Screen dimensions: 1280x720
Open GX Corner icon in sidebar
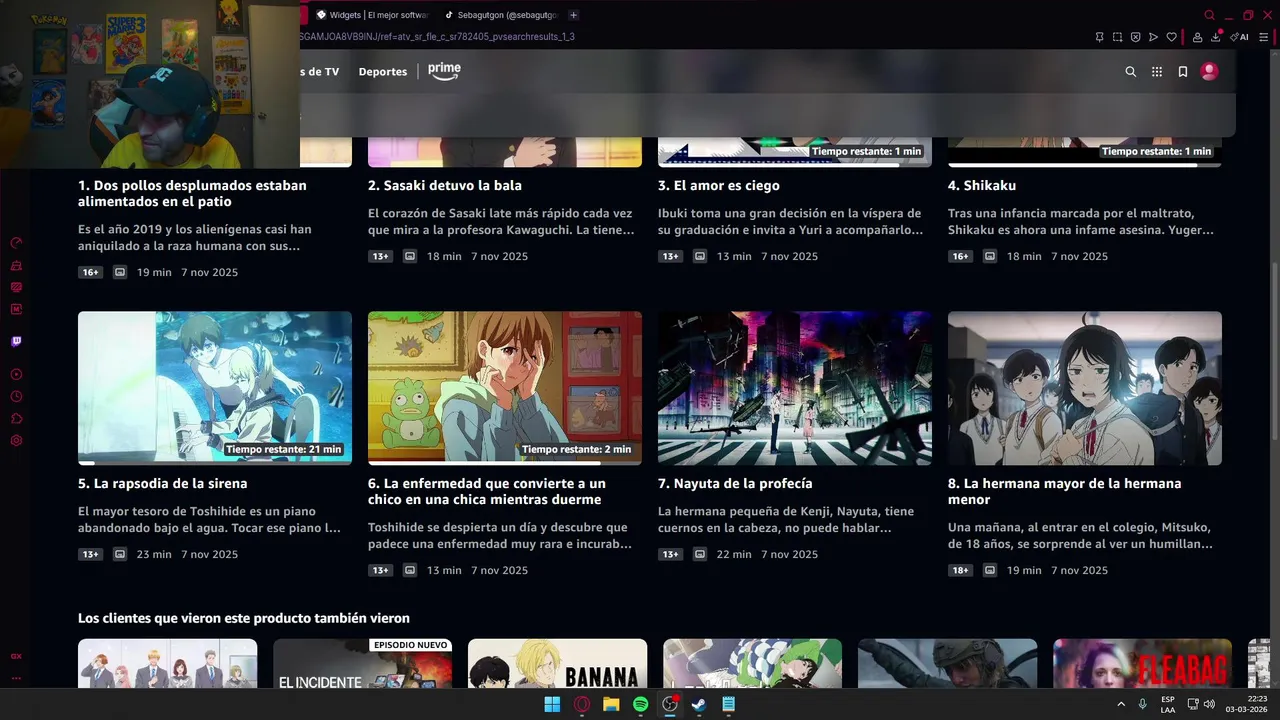pyautogui.click(x=16, y=657)
